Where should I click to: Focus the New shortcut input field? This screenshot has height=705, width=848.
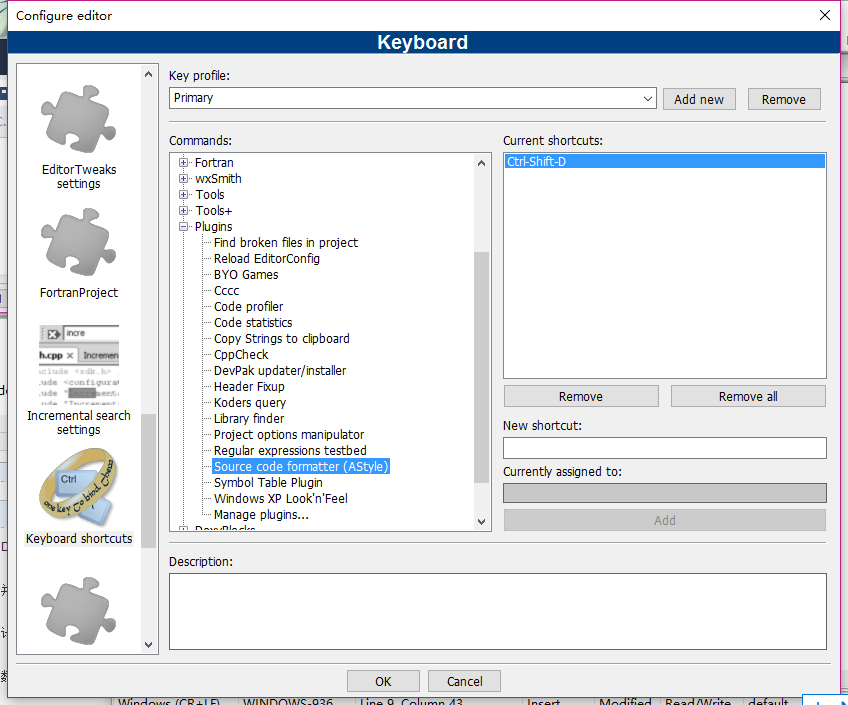click(665, 448)
